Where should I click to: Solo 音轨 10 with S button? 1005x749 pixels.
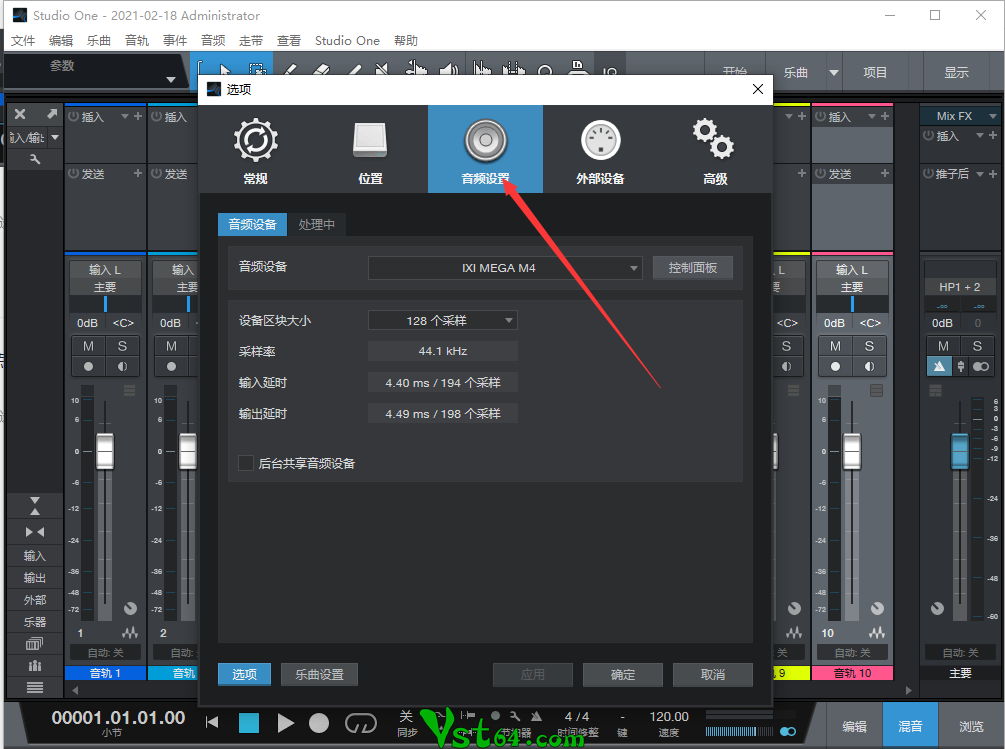coord(869,346)
